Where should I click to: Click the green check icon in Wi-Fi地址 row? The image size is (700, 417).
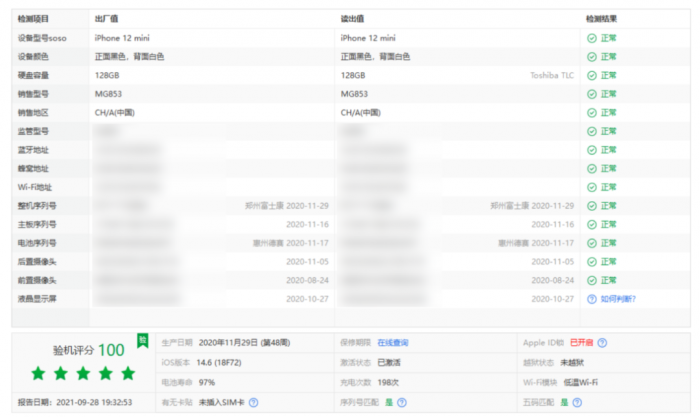[x=592, y=188]
